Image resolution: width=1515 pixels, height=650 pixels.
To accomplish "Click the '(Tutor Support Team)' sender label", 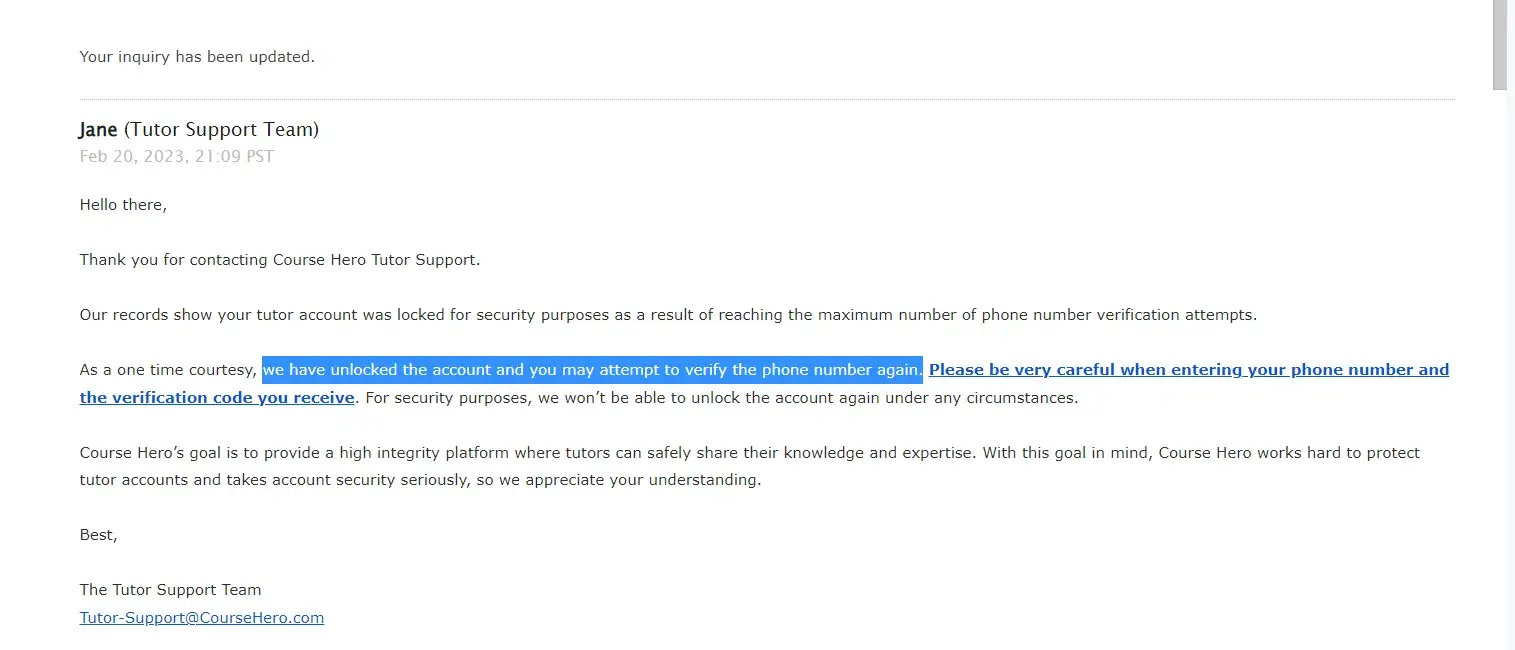I will tap(221, 130).
